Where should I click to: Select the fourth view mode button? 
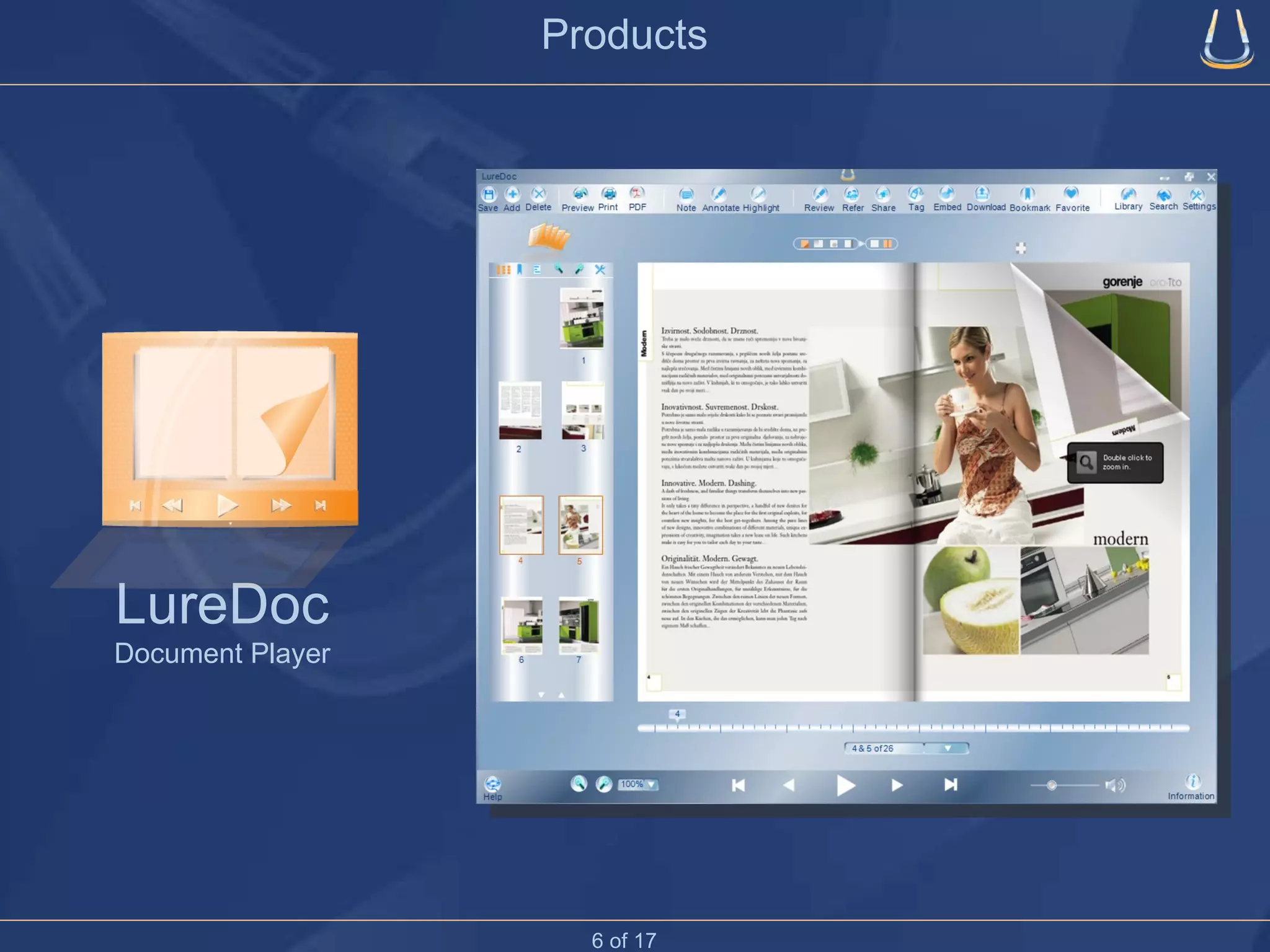click(x=848, y=244)
